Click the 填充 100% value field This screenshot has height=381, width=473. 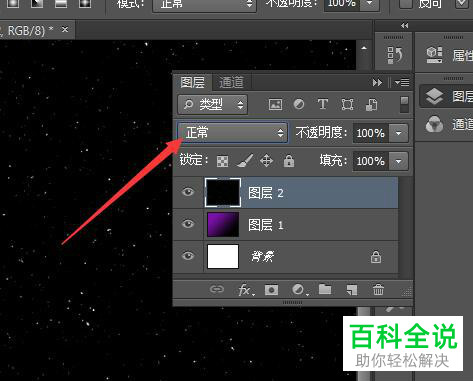(x=370, y=161)
